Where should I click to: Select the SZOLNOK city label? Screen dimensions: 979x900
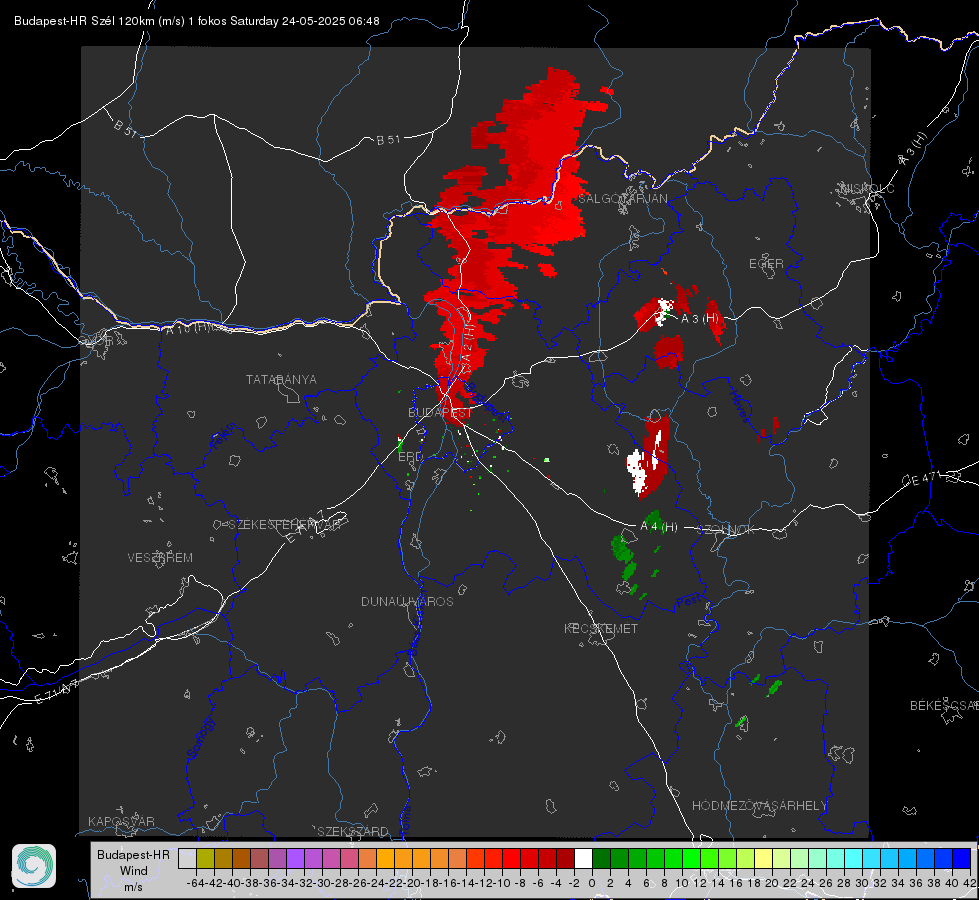tap(726, 530)
